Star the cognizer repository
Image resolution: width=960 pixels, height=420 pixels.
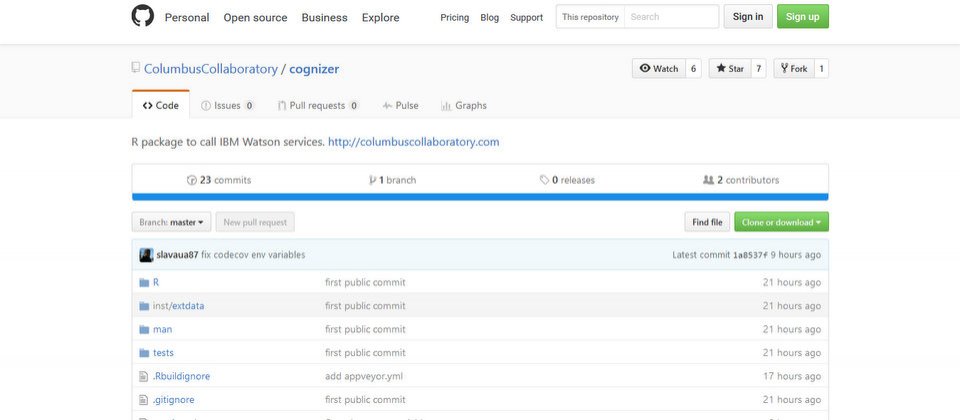[730, 69]
